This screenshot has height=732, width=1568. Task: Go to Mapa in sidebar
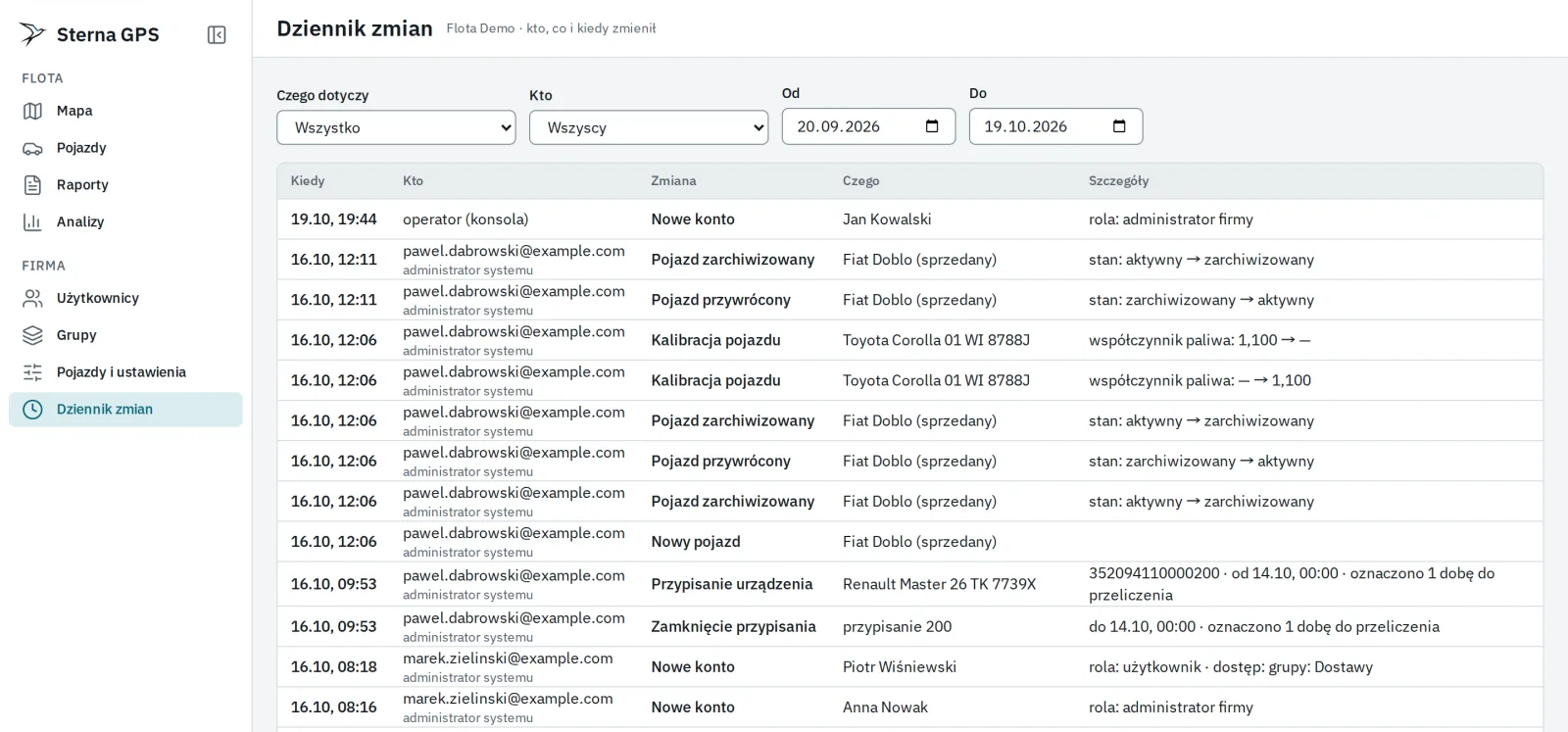pyautogui.click(x=125, y=111)
